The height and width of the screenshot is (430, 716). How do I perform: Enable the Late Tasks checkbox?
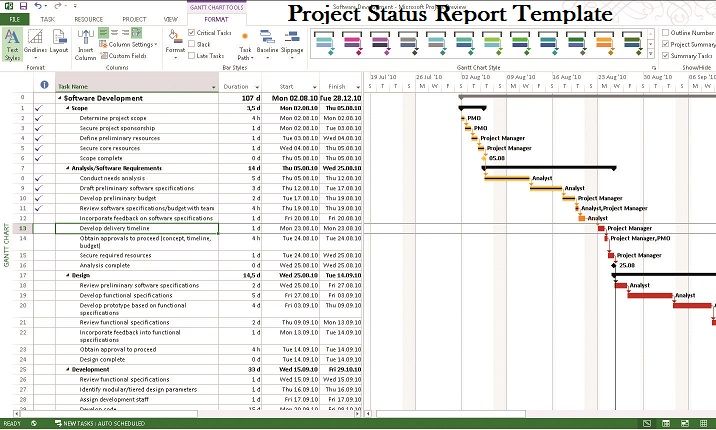pos(192,55)
